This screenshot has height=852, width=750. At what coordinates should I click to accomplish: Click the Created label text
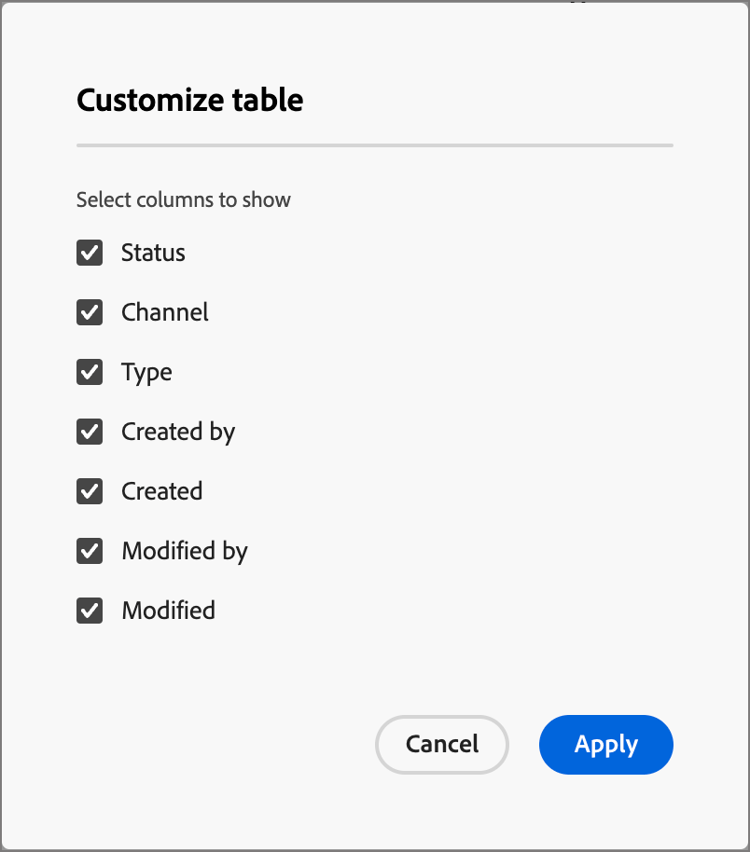162,491
